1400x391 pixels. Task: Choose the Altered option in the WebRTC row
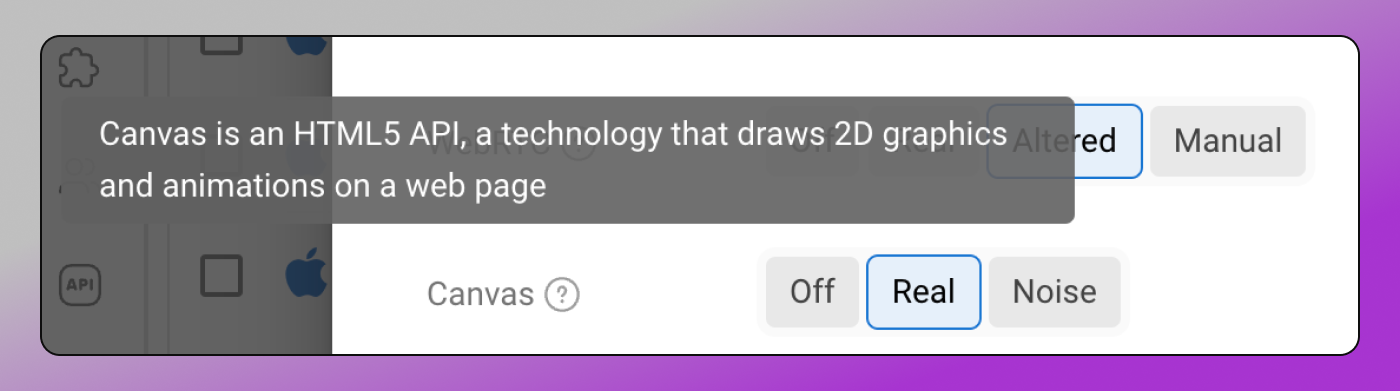tap(1065, 141)
